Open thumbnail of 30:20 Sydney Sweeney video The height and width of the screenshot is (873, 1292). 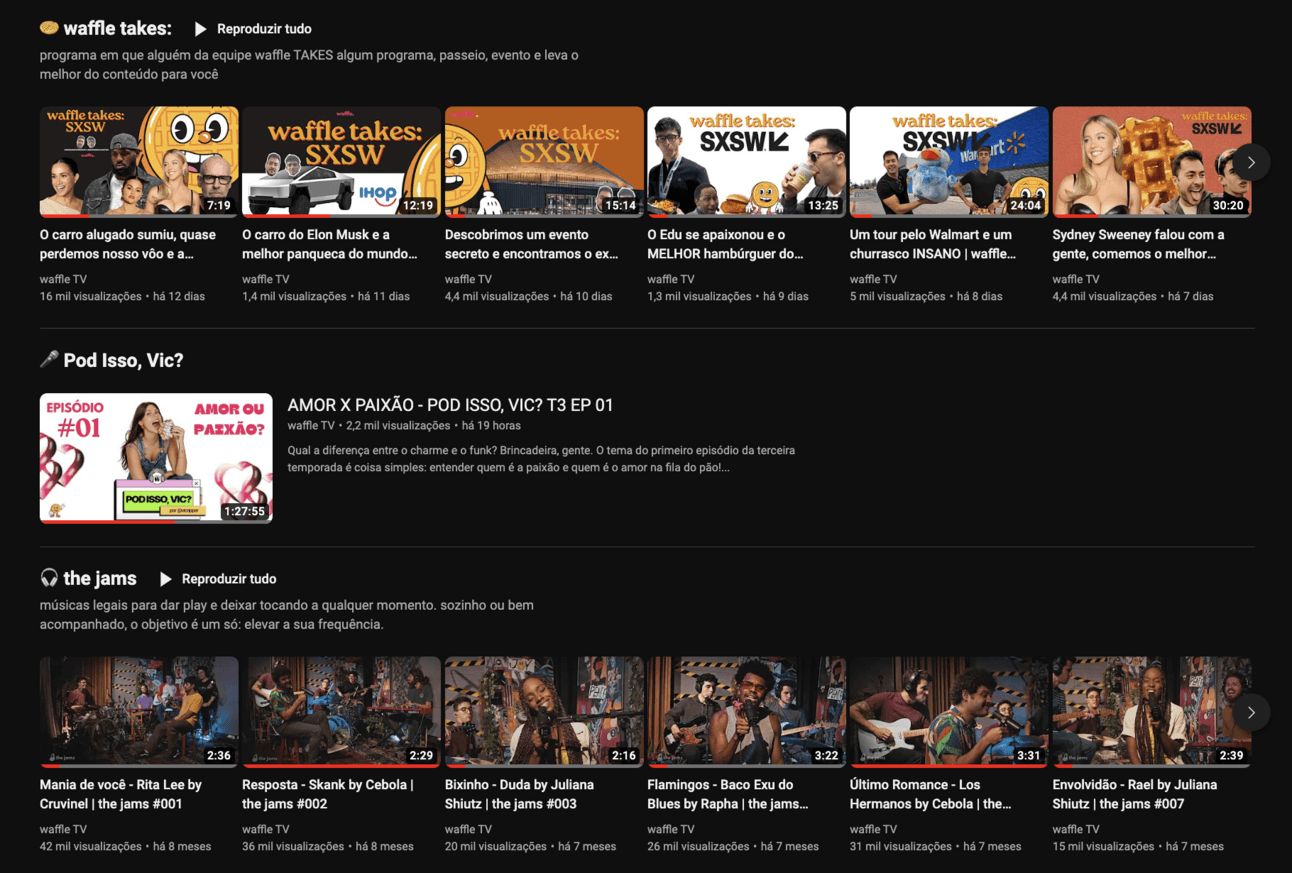1152,162
